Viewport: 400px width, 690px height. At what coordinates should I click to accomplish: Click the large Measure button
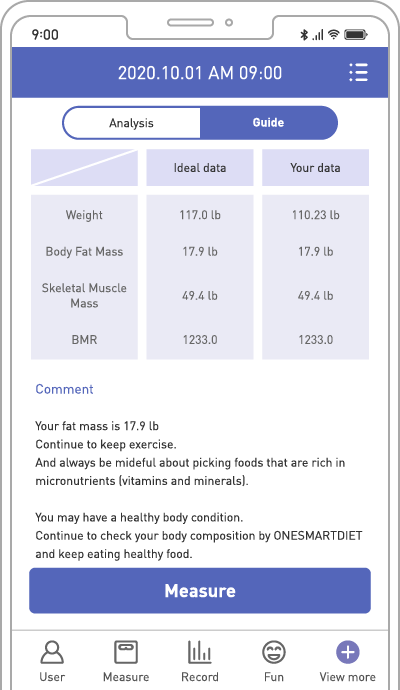coord(200,591)
